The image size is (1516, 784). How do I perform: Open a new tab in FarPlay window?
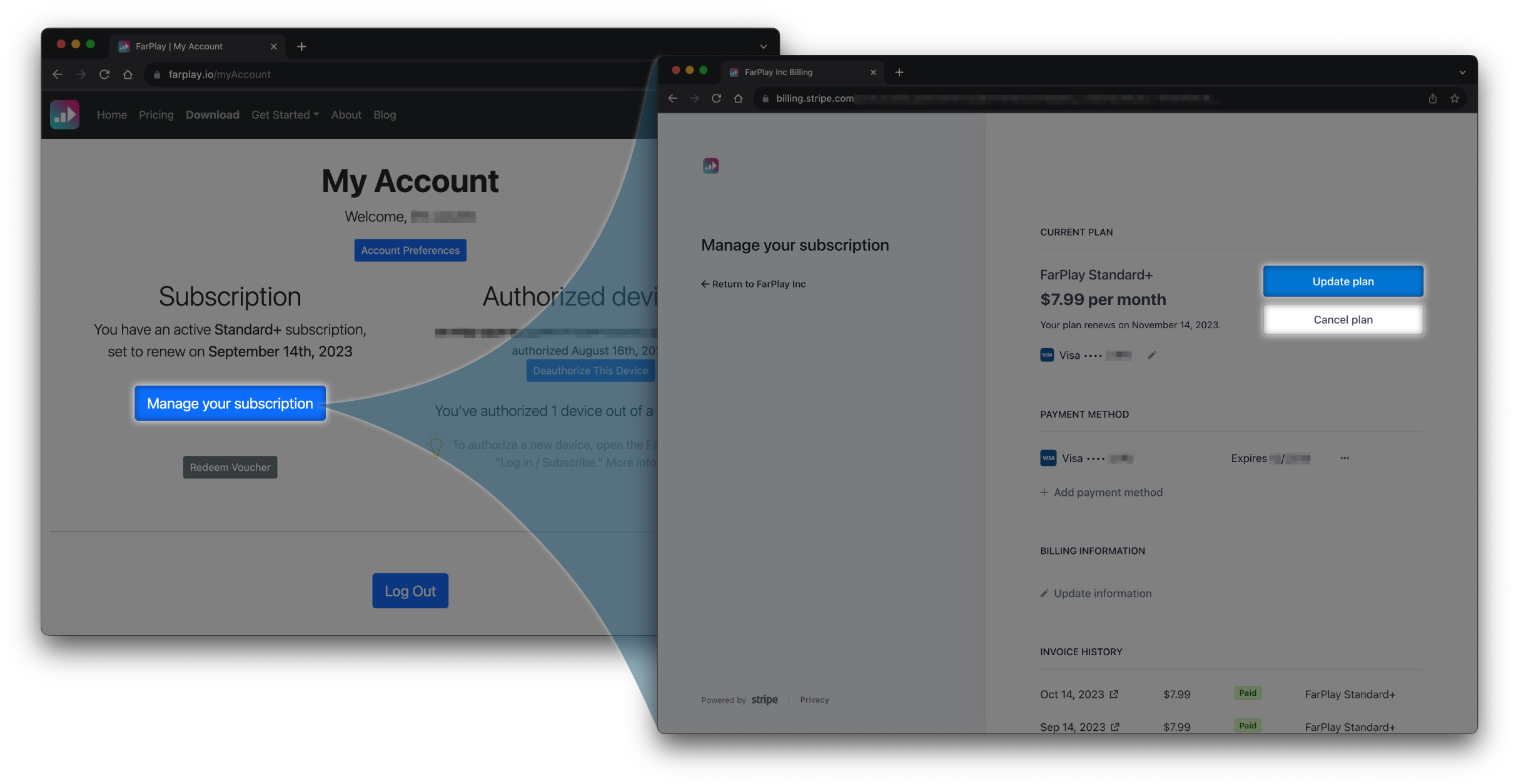[301, 46]
